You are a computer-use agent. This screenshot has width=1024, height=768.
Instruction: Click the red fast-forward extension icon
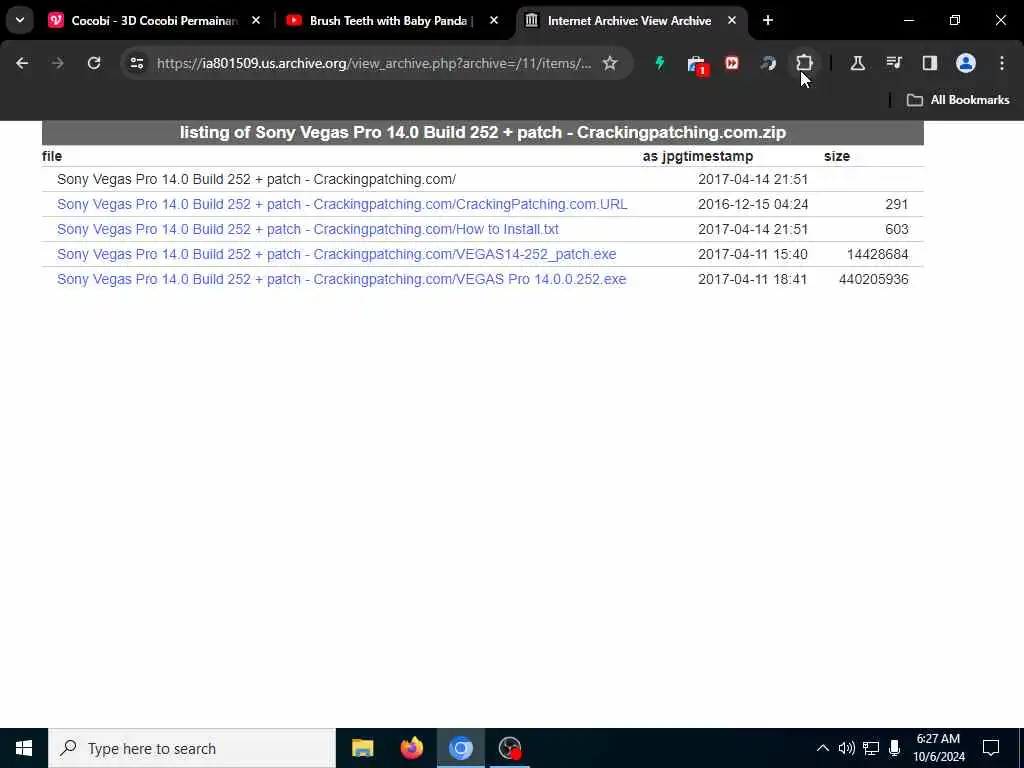point(732,63)
